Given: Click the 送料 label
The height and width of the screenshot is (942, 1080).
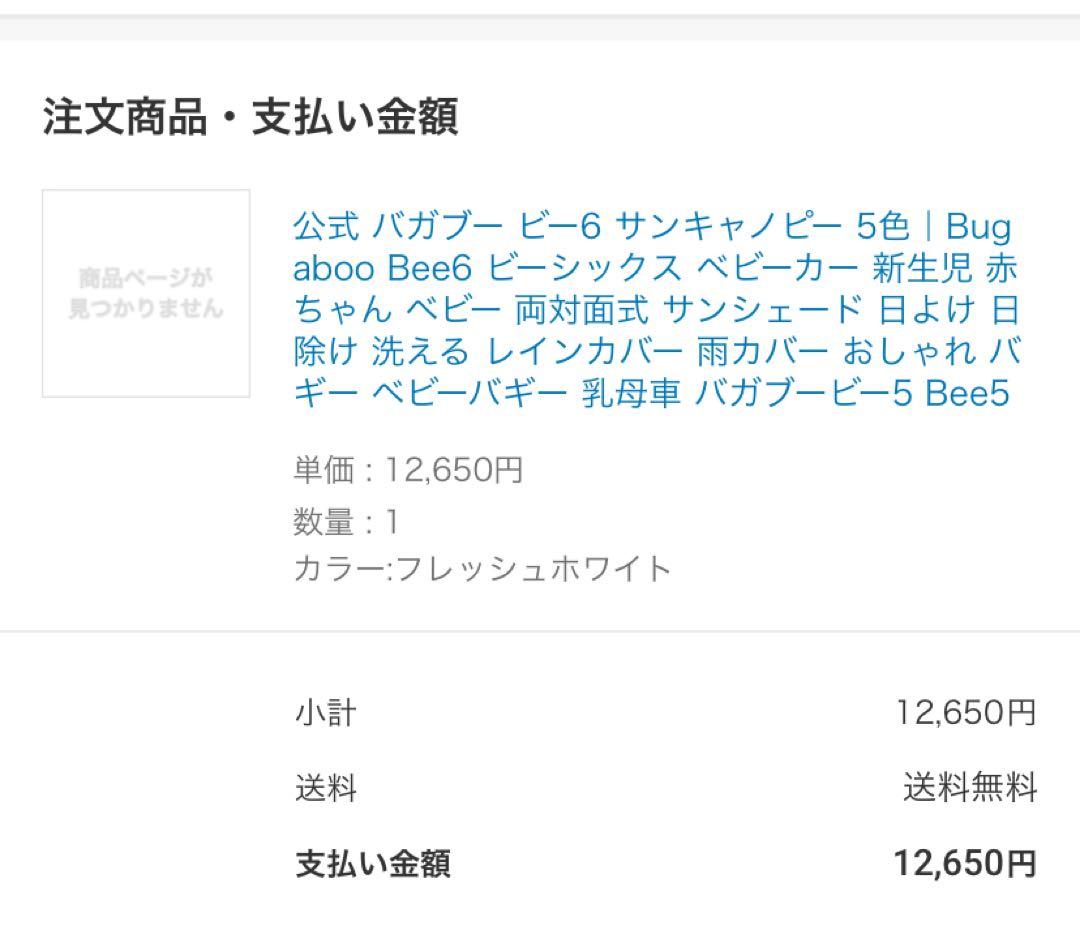Looking at the screenshot, I should point(325,789).
